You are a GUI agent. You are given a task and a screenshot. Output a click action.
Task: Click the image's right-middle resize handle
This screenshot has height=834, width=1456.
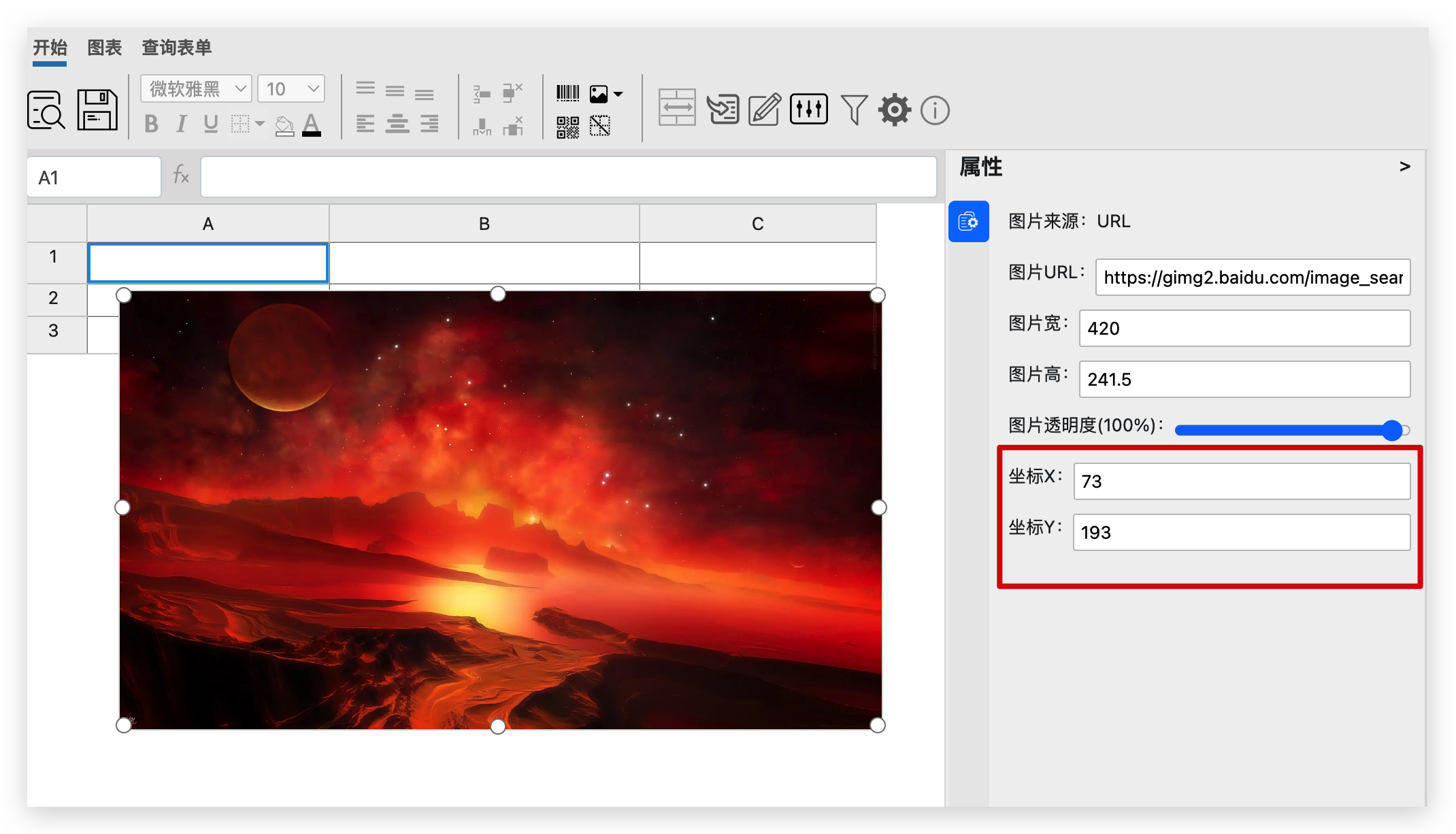click(x=879, y=507)
